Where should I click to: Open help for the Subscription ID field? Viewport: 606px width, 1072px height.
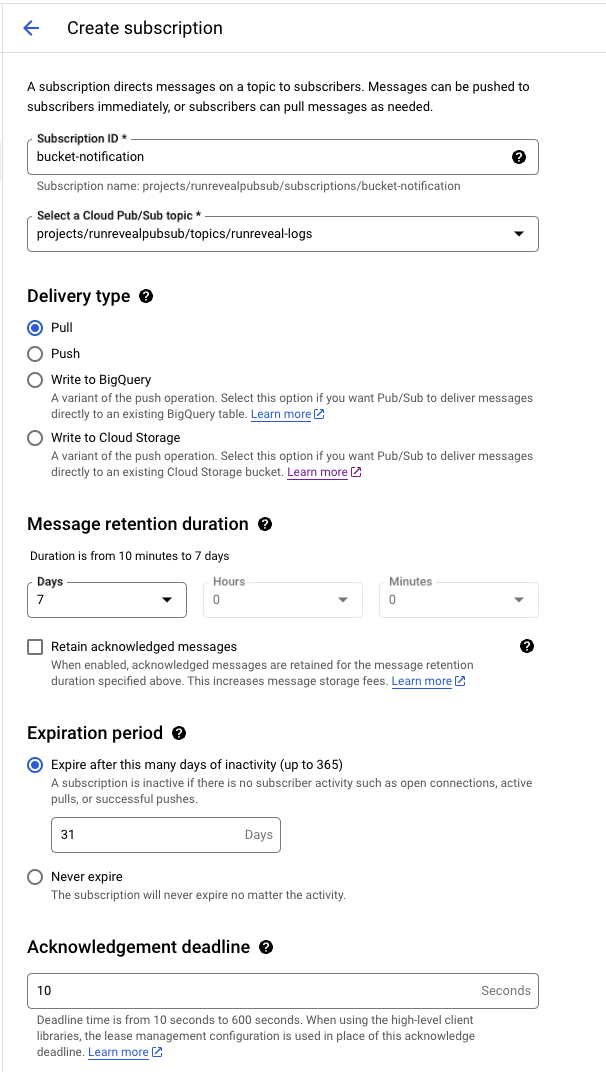pyautogui.click(x=518, y=156)
